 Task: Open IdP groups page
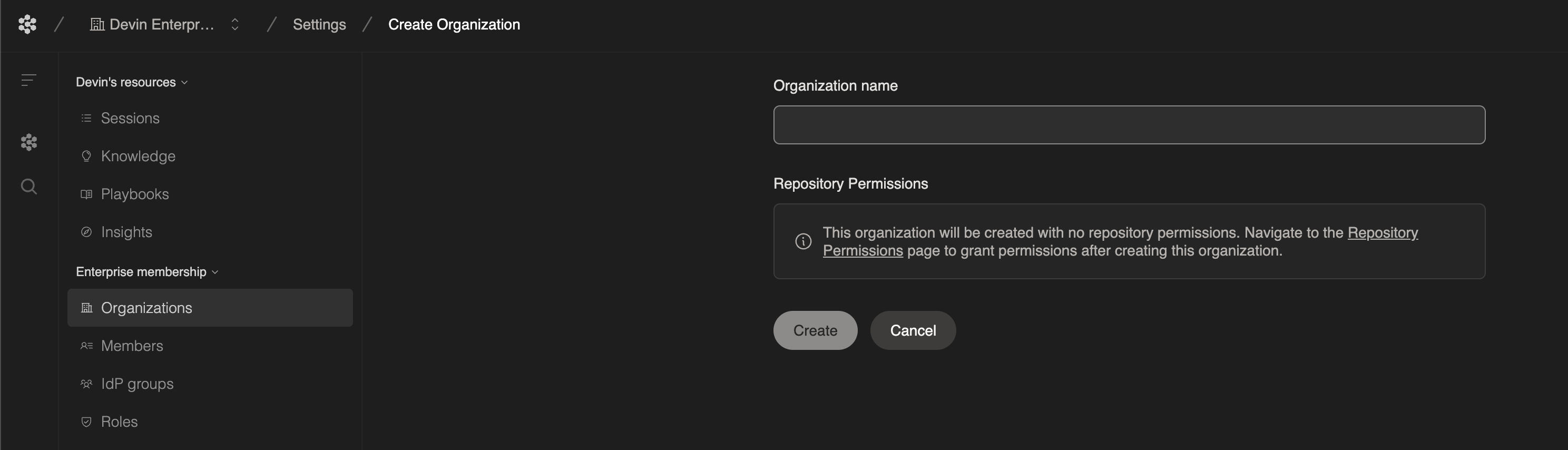pos(210,384)
